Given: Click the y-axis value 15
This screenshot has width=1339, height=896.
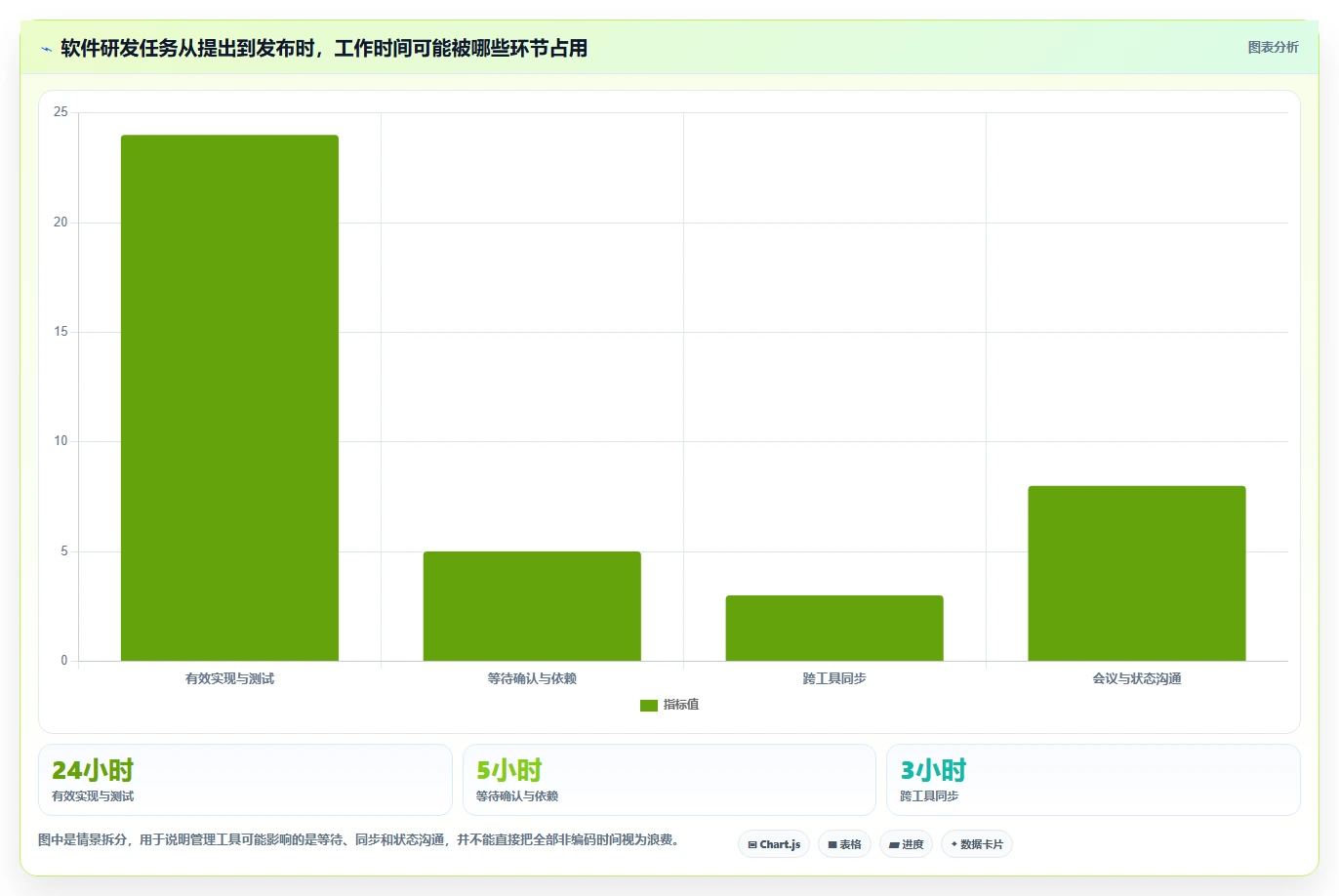Looking at the screenshot, I should pos(61,332).
